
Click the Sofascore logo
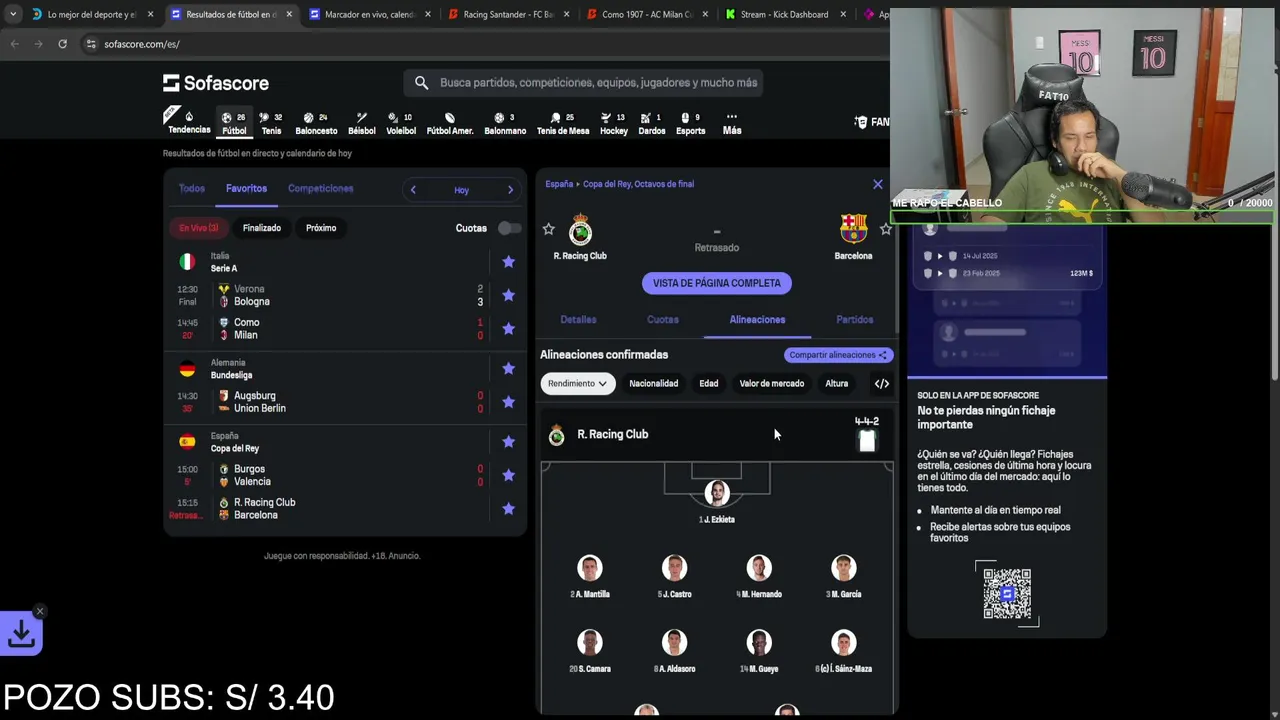coord(216,83)
